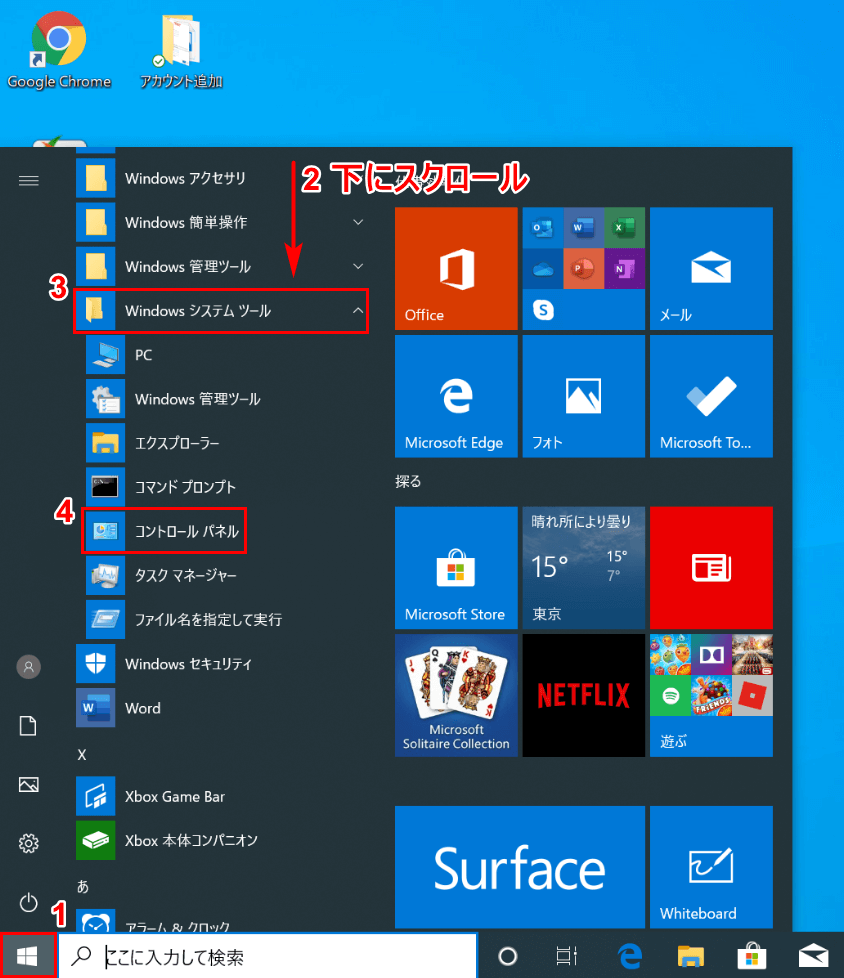This screenshot has height=978, width=844.
Task: Jump to the X letter section header
Action: coord(82,755)
